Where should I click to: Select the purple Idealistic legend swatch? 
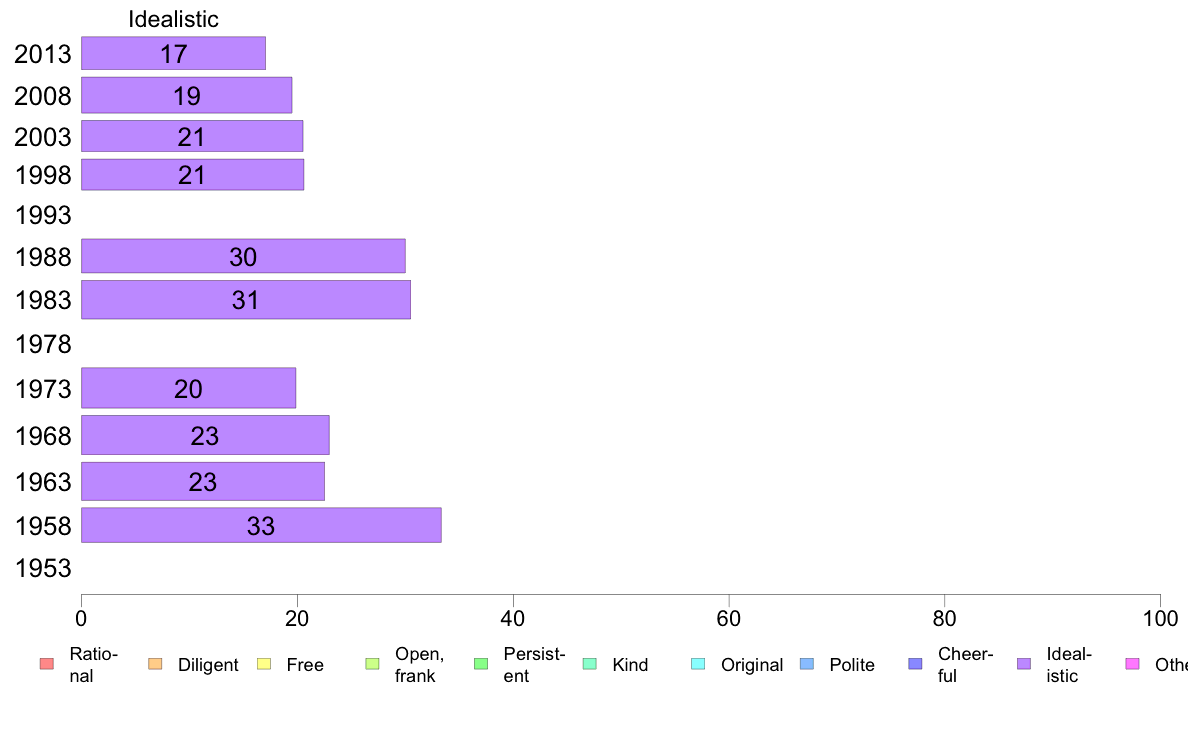point(1024,664)
